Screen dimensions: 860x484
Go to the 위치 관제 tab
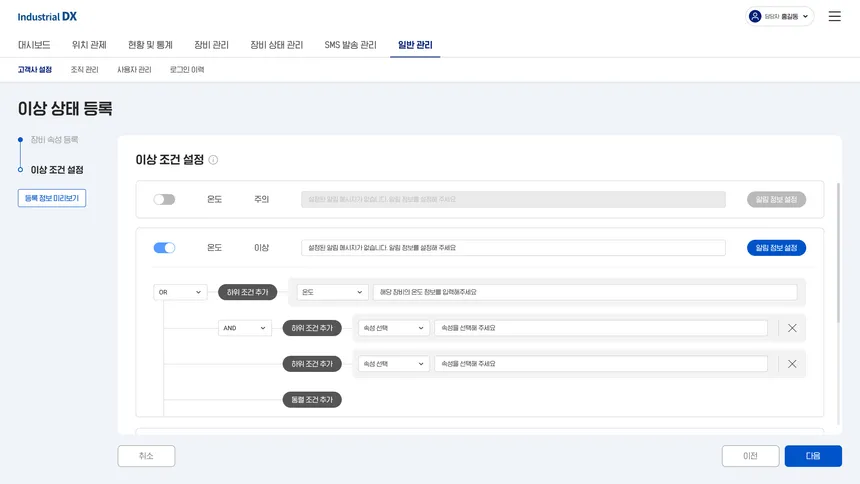click(x=89, y=45)
